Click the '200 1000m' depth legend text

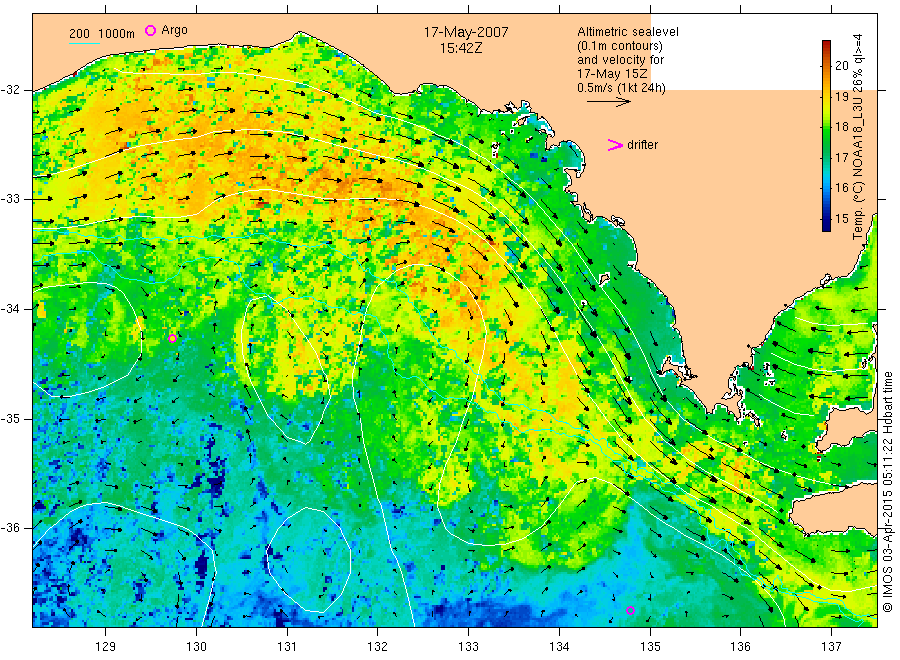(102, 34)
